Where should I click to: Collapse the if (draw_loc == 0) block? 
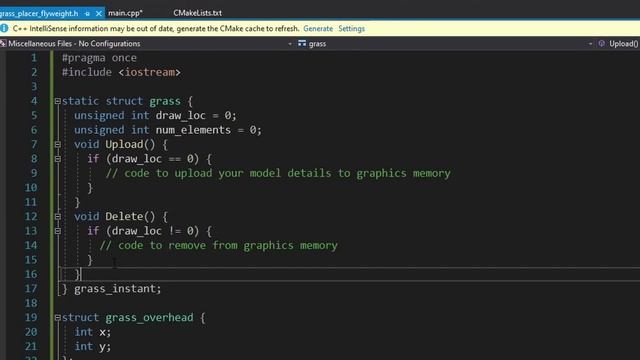58,159
